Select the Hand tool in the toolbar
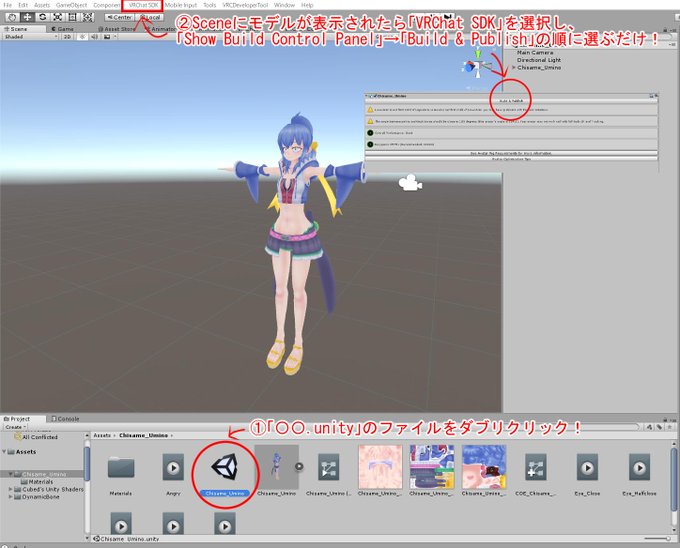The width and height of the screenshot is (680, 548). coord(12,17)
